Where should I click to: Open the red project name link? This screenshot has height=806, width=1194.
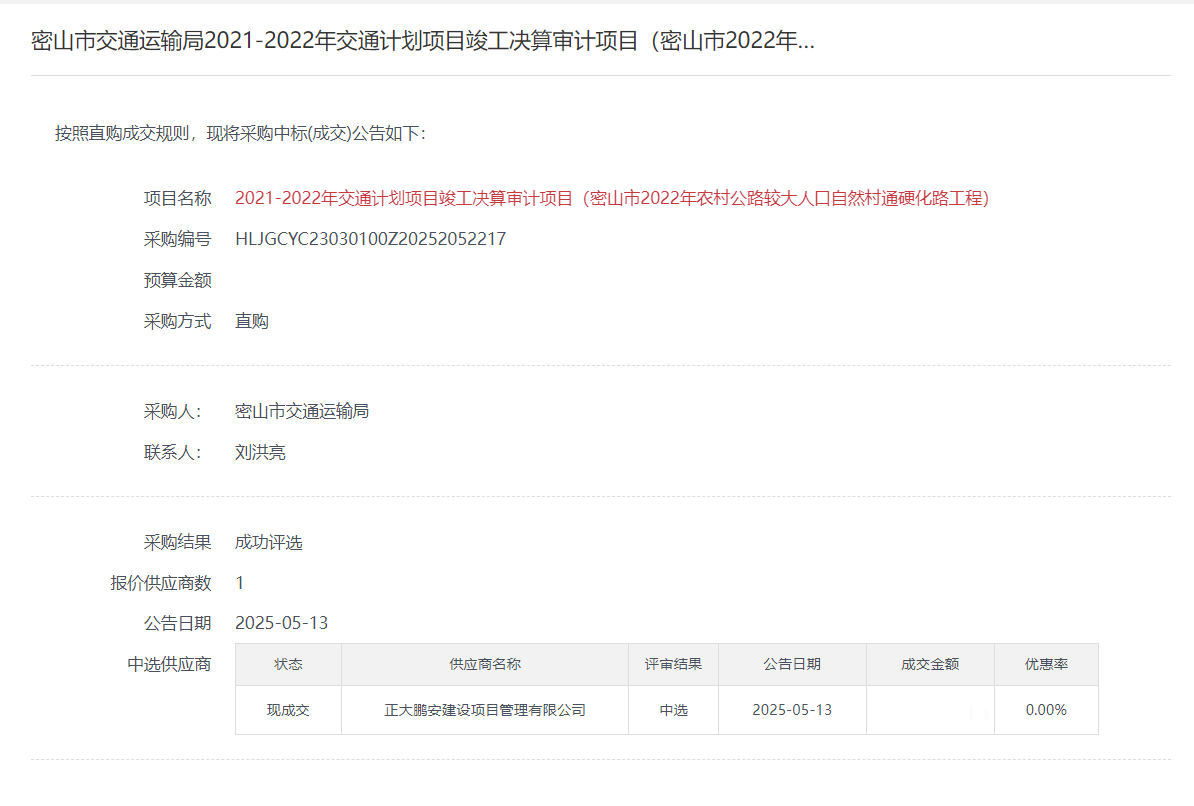611,198
